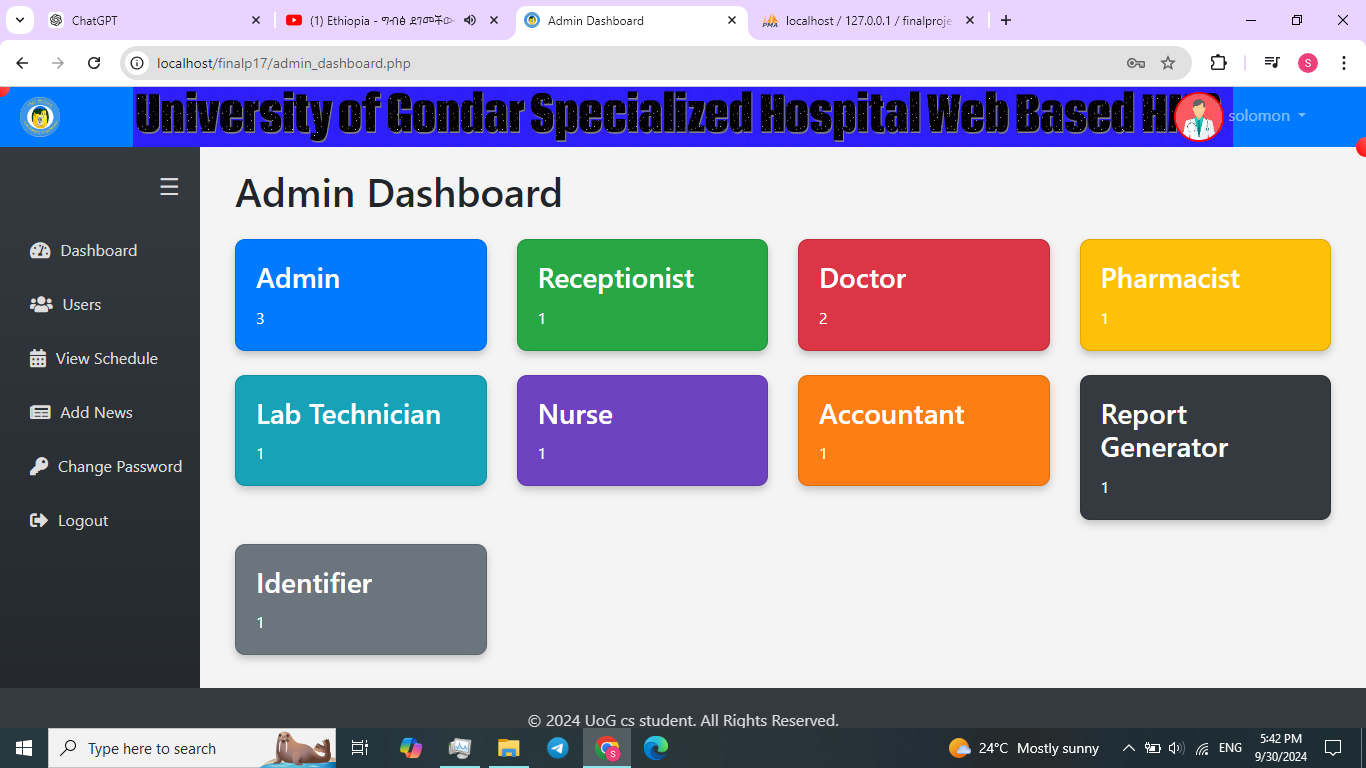Click the Users group icon

41,305
